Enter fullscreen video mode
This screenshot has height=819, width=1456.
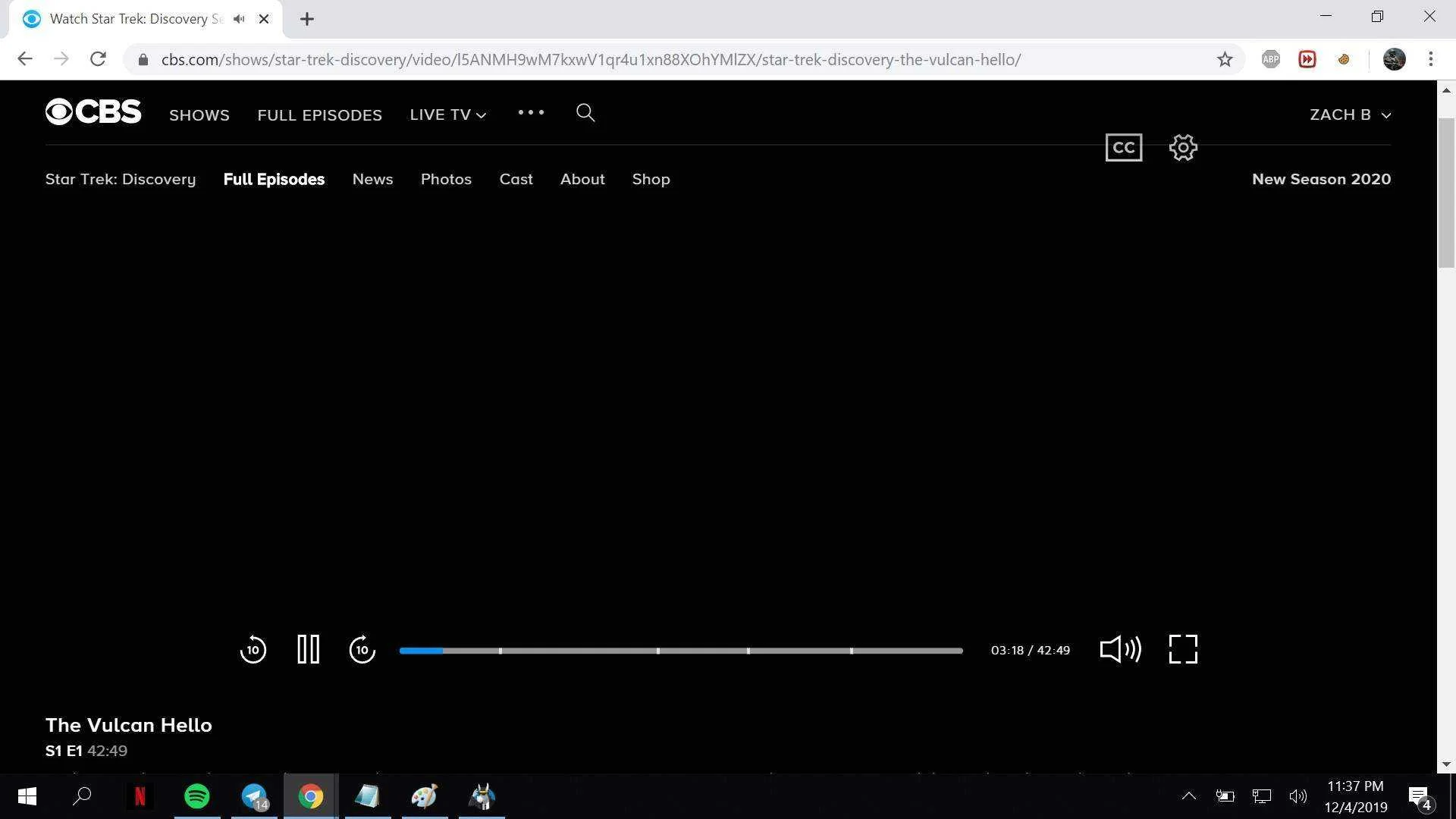click(1183, 649)
